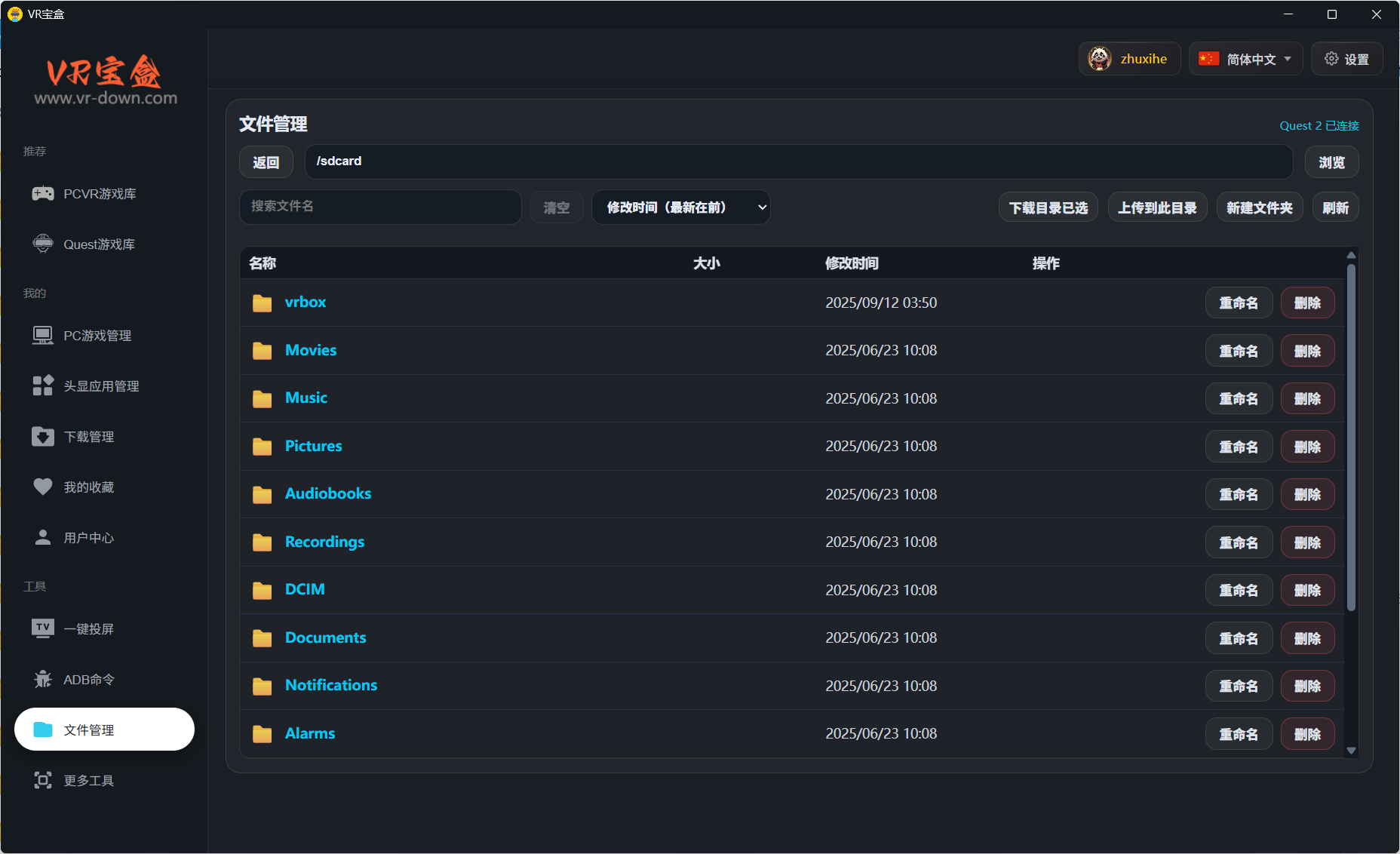Delete the Movies folder

tap(1307, 351)
